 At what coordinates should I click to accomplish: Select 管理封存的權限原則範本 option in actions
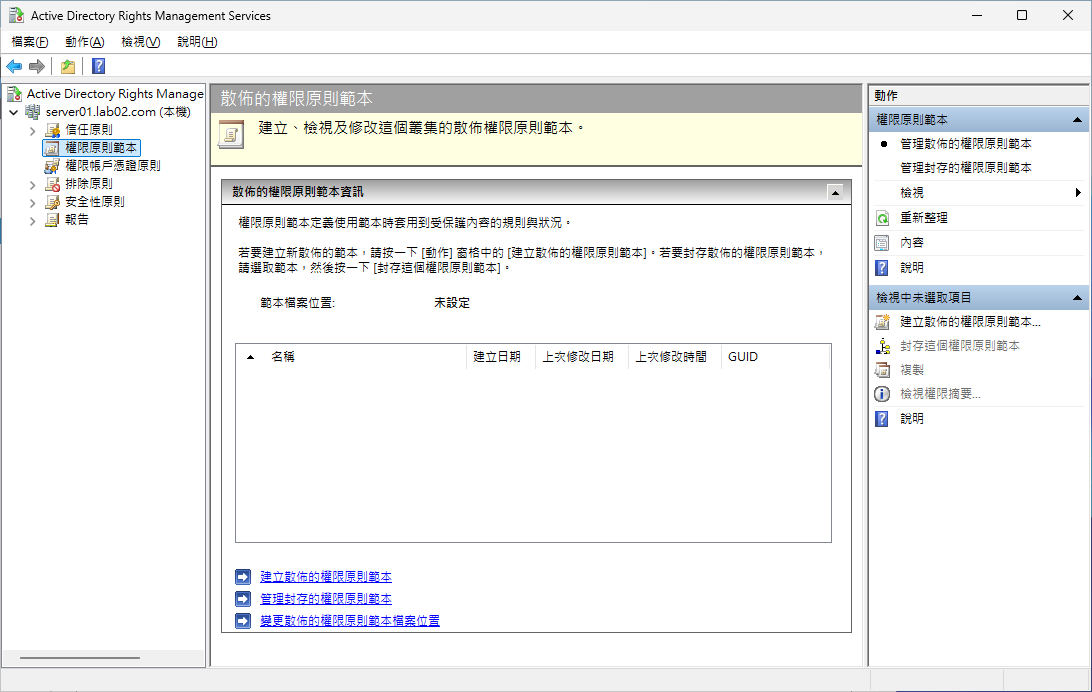965,168
